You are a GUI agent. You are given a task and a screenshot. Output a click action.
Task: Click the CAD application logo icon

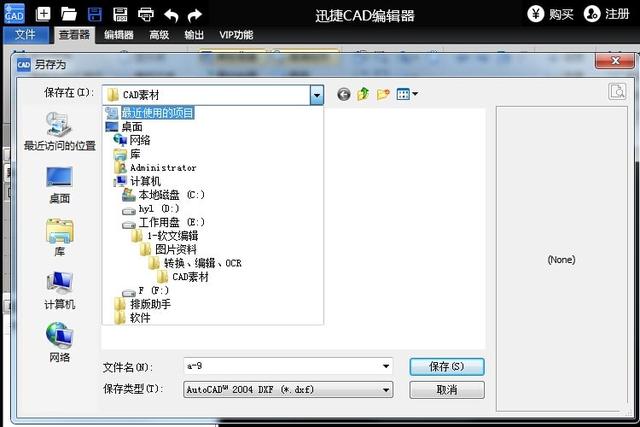14,14
